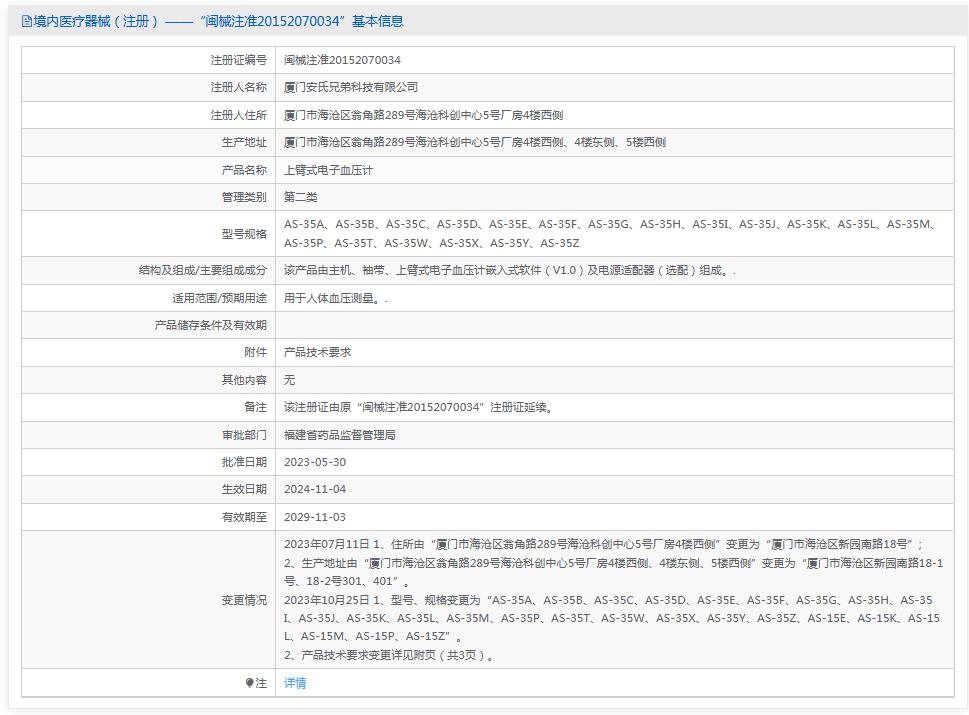Click the 其他内容 label

click(x=244, y=379)
